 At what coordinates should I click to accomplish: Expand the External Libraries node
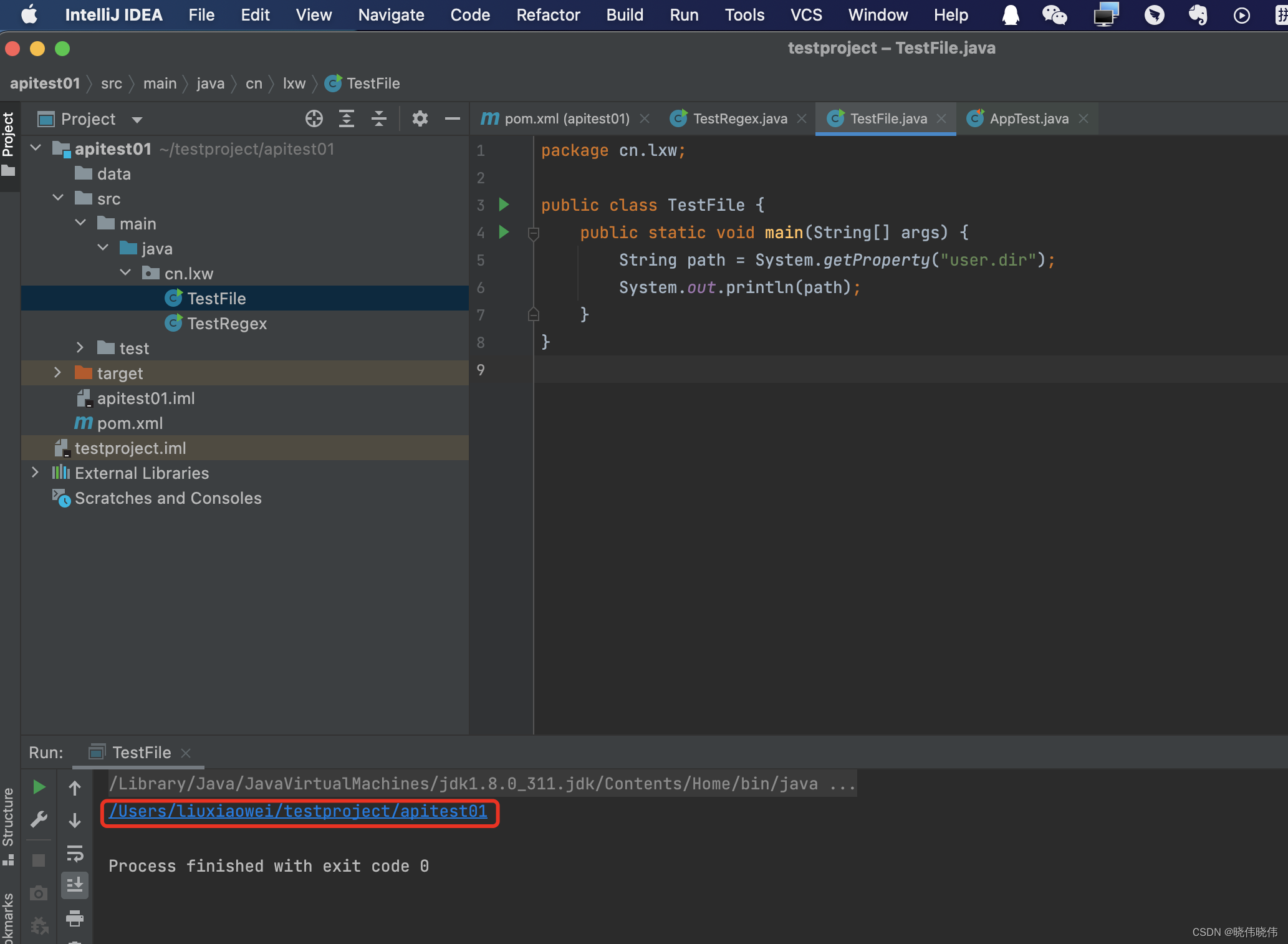click(35, 473)
